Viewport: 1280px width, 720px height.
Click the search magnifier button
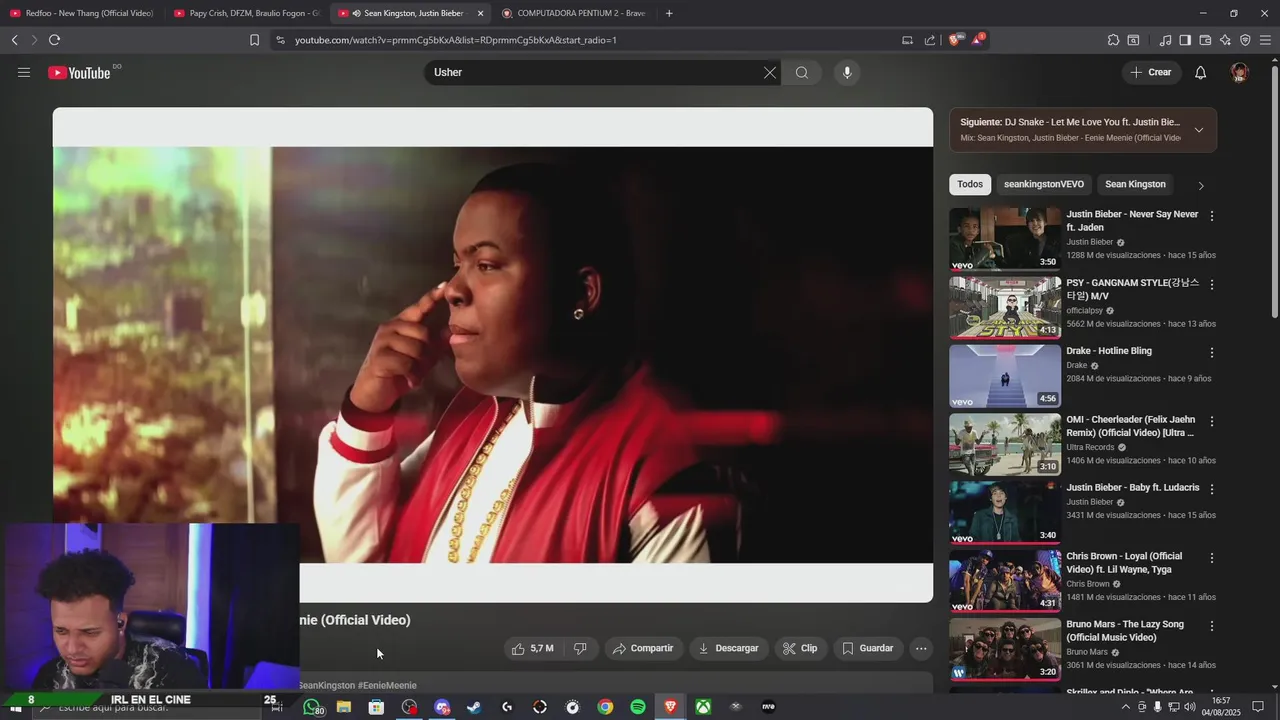click(x=802, y=72)
